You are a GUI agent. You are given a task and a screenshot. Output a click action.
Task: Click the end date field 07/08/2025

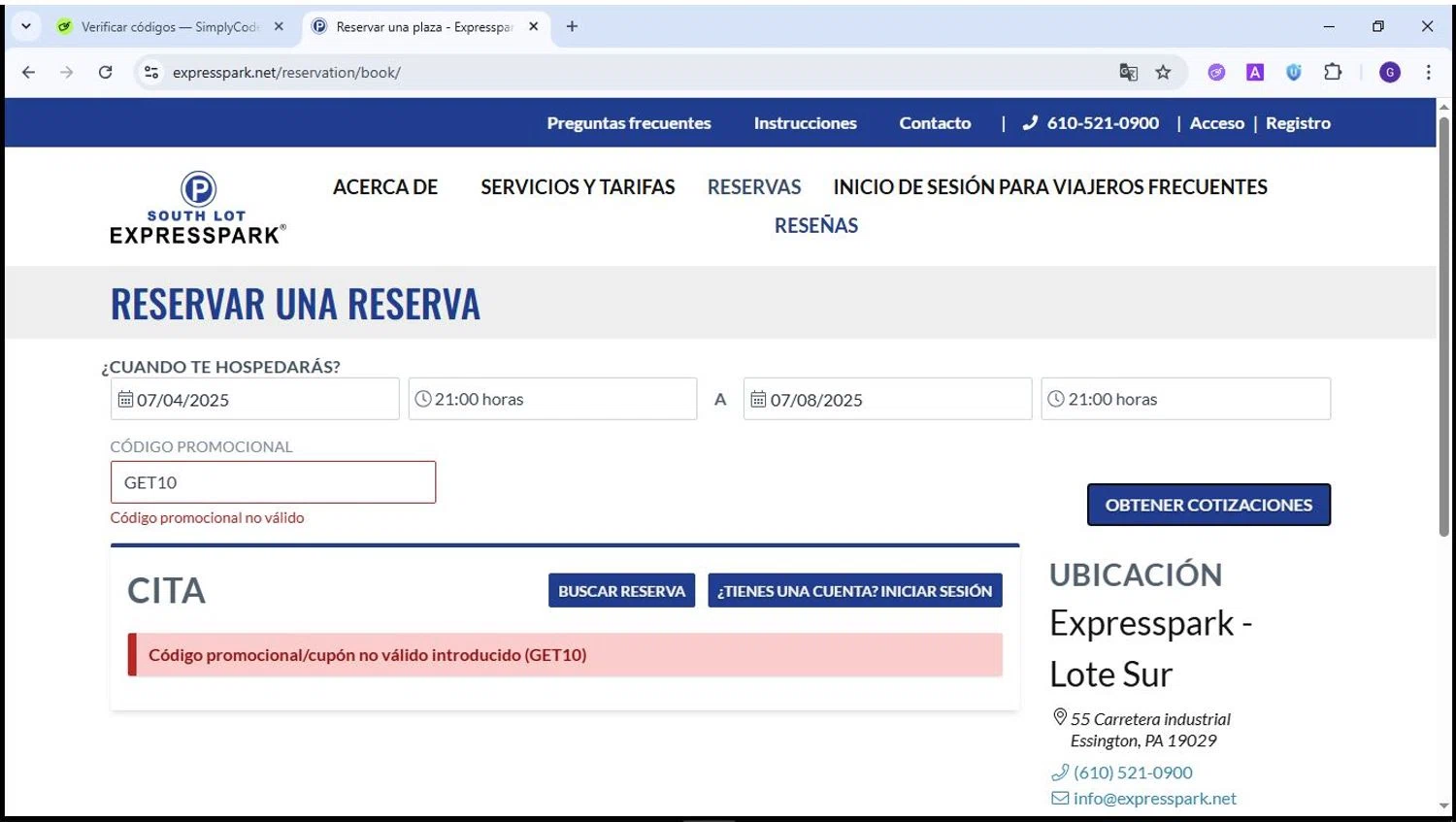click(x=887, y=399)
